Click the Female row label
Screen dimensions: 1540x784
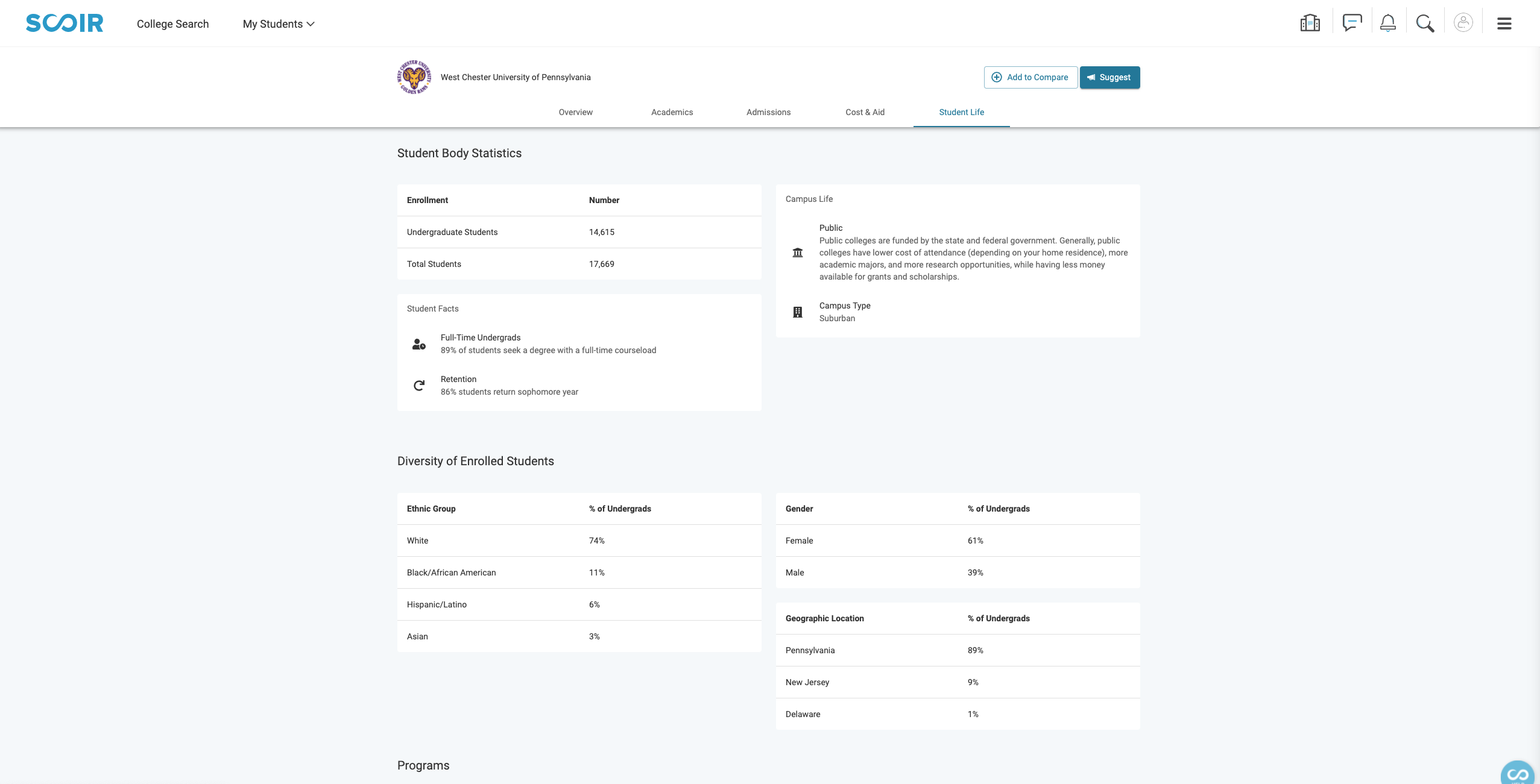tap(800, 541)
